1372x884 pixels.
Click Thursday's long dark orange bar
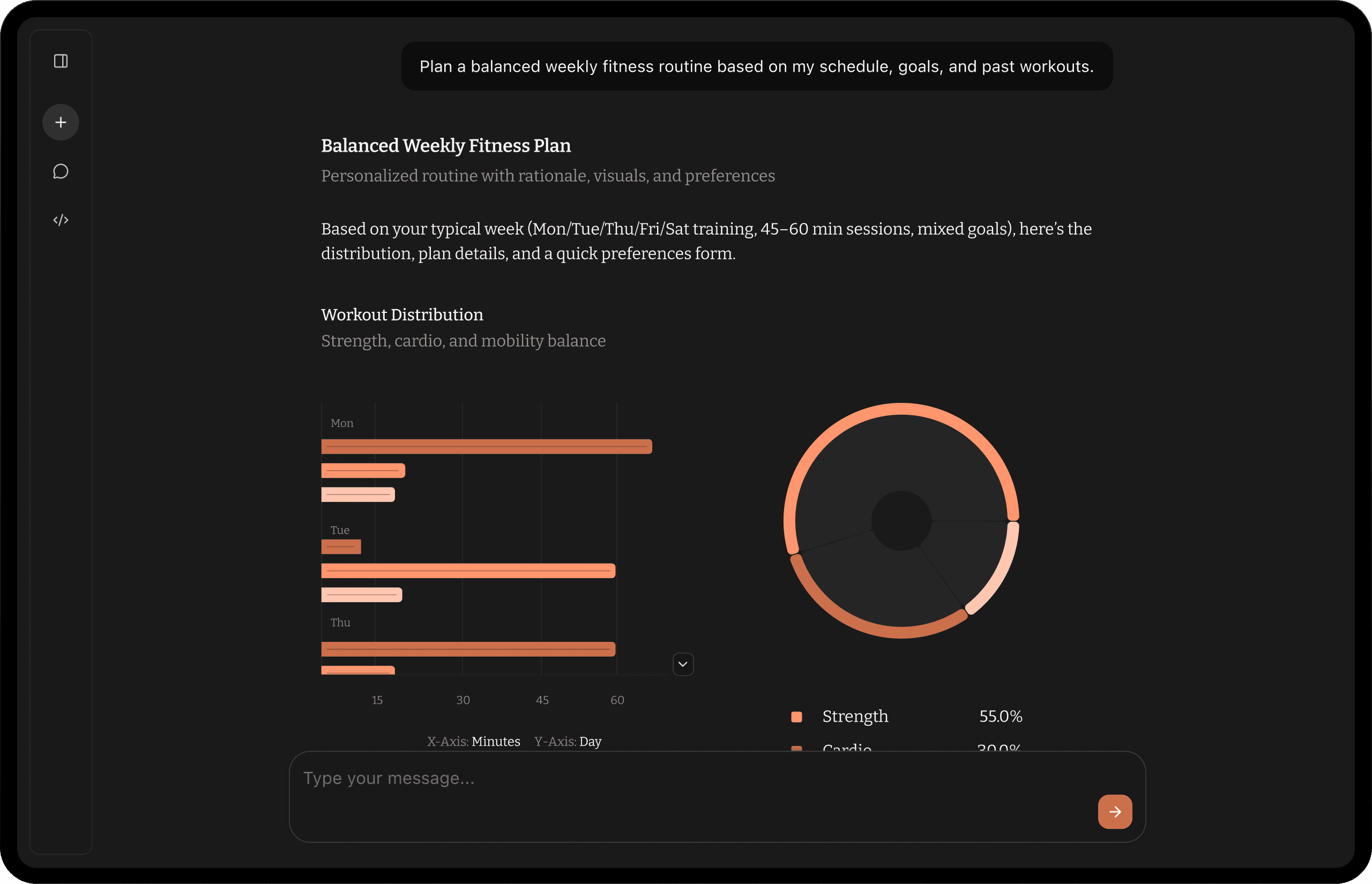pos(468,649)
